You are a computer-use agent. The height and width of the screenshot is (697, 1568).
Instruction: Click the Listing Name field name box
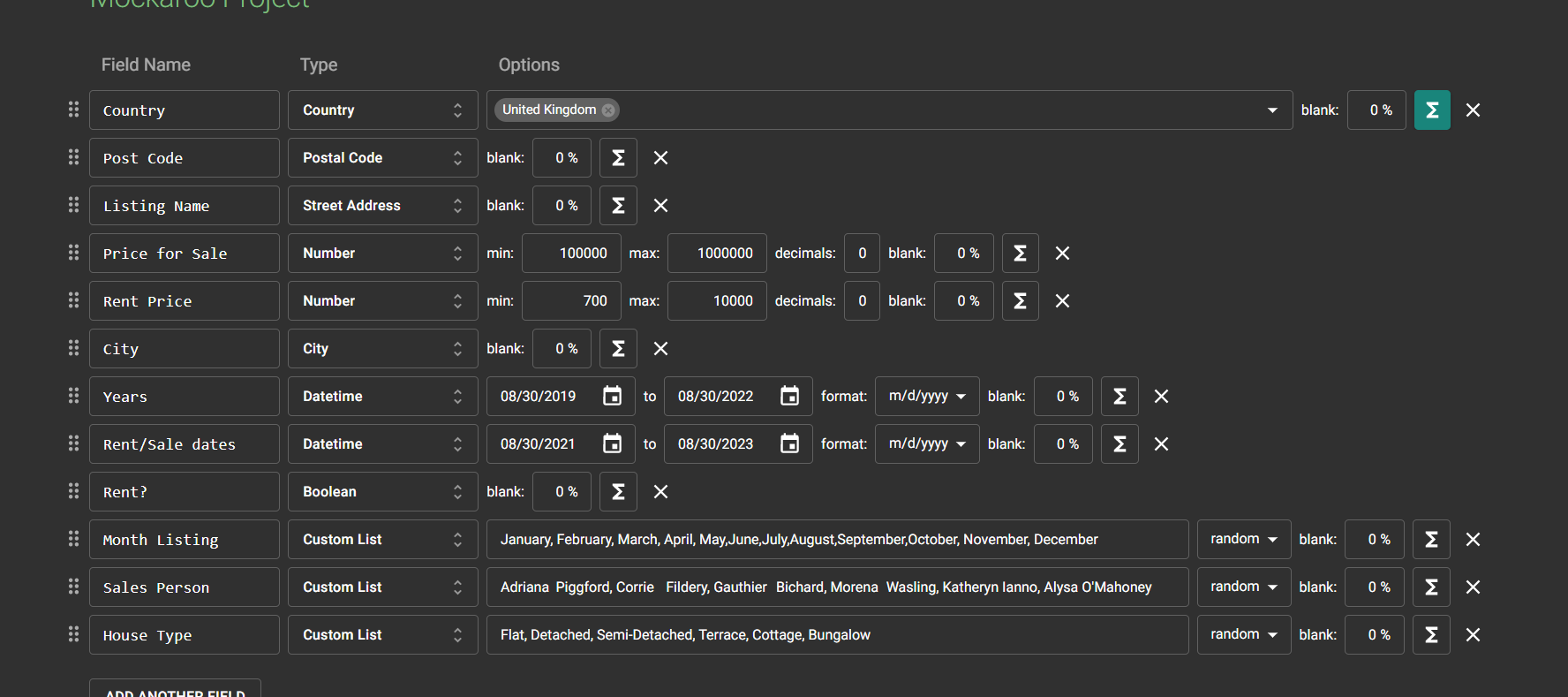point(184,206)
